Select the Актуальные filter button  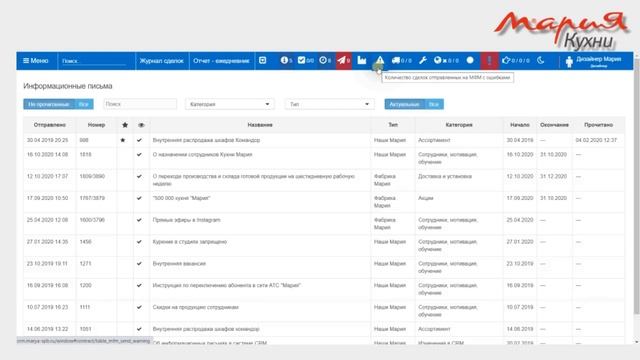coord(404,104)
